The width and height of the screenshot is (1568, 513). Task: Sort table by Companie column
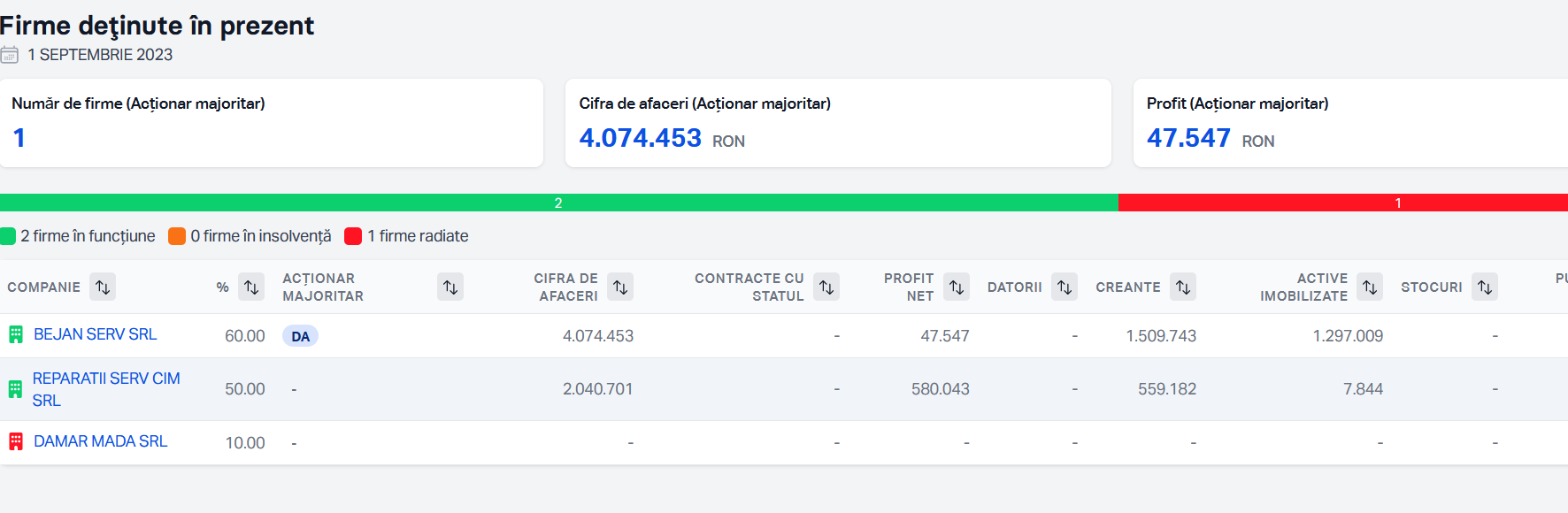tap(103, 287)
